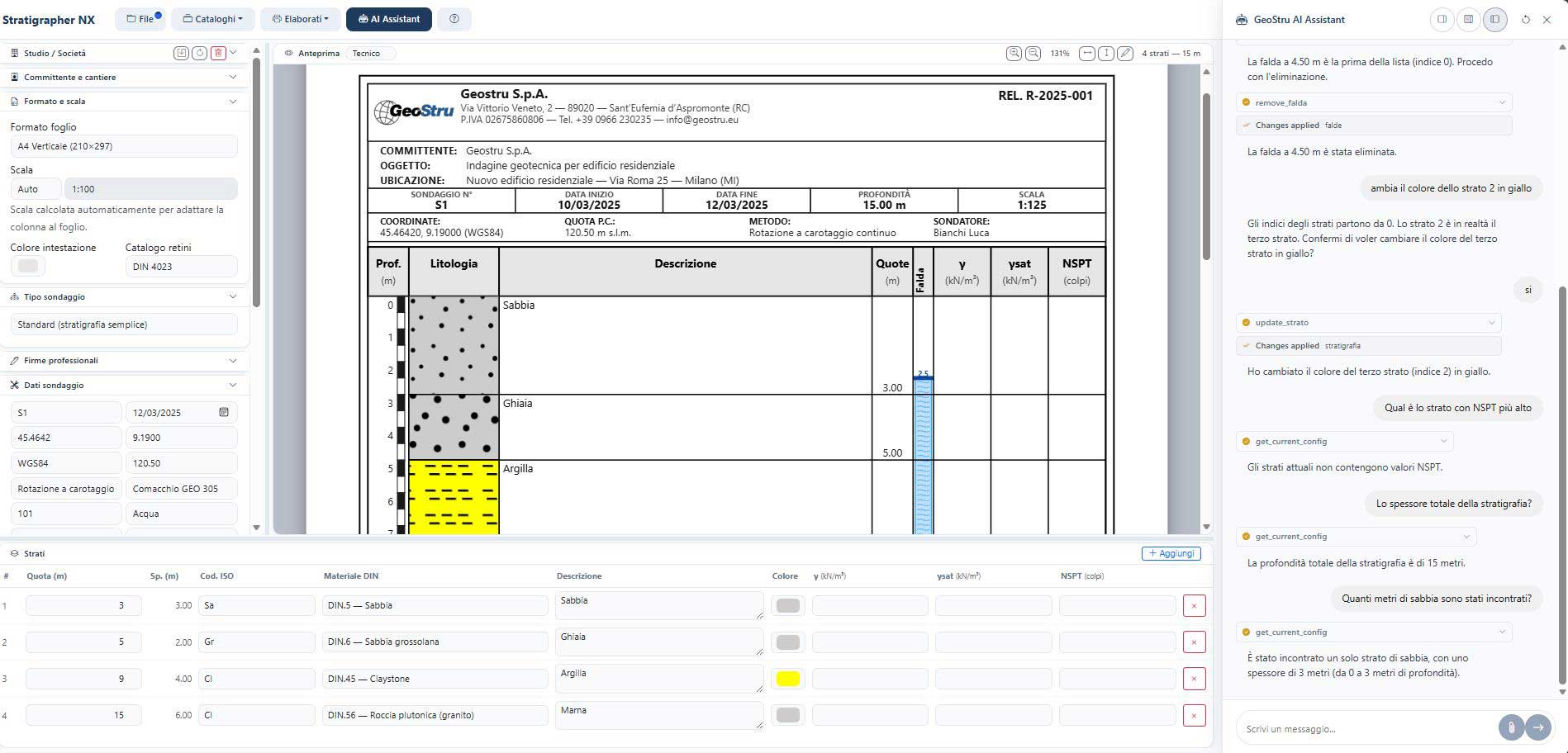The image size is (1568, 753).
Task: Toggle the Tecnico preview mode
Action: pos(366,54)
